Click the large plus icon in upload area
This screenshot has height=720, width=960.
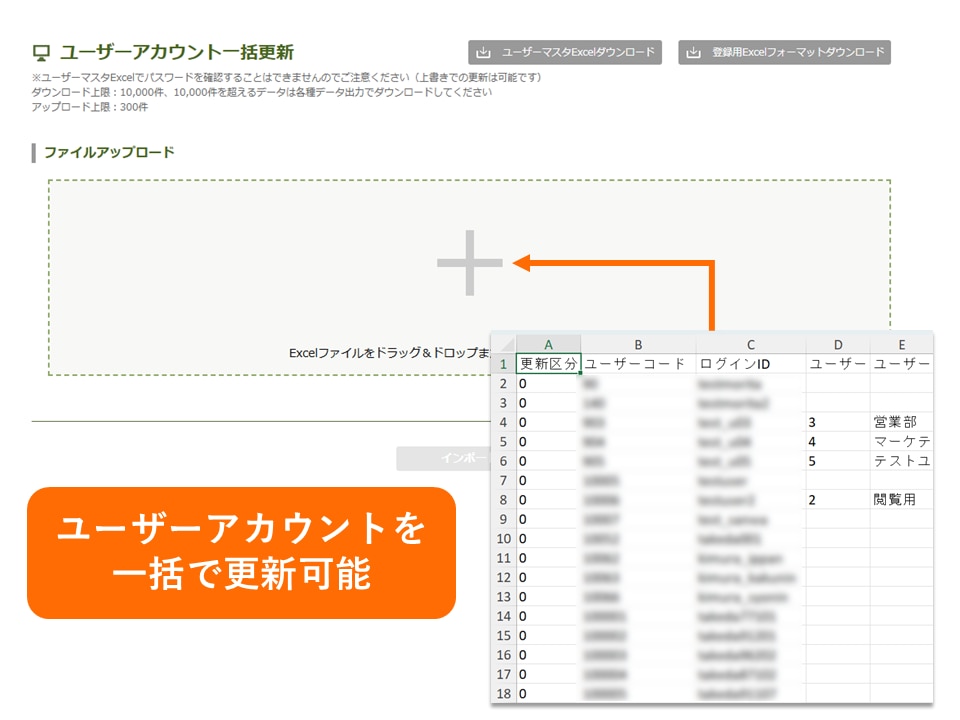469,263
